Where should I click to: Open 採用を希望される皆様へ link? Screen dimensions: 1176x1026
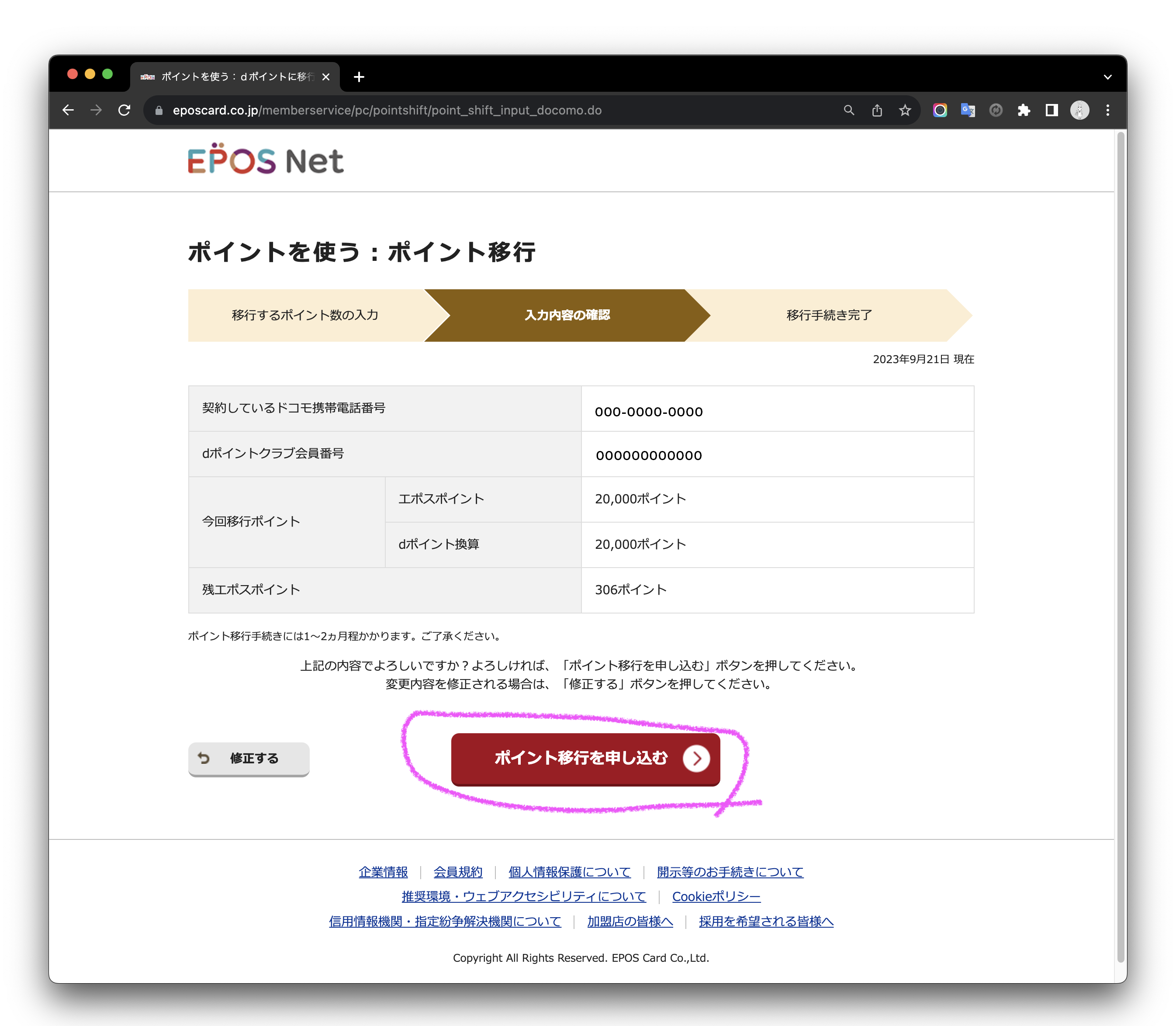(766, 921)
